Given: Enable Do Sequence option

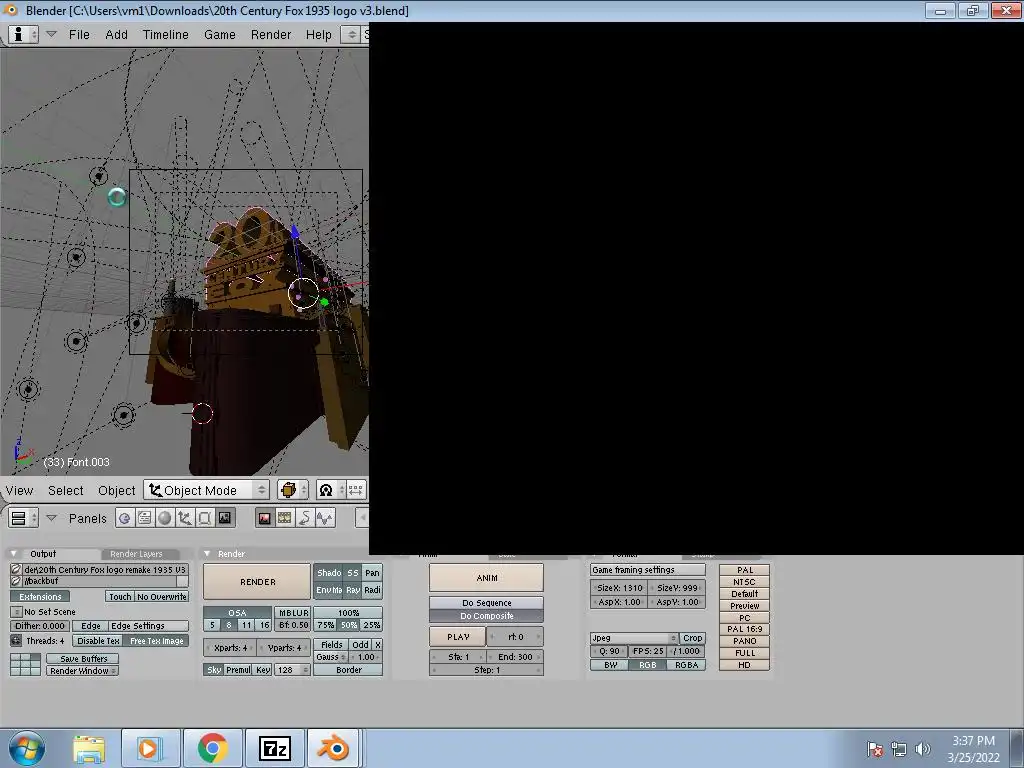Looking at the screenshot, I should click(x=487, y=603).
